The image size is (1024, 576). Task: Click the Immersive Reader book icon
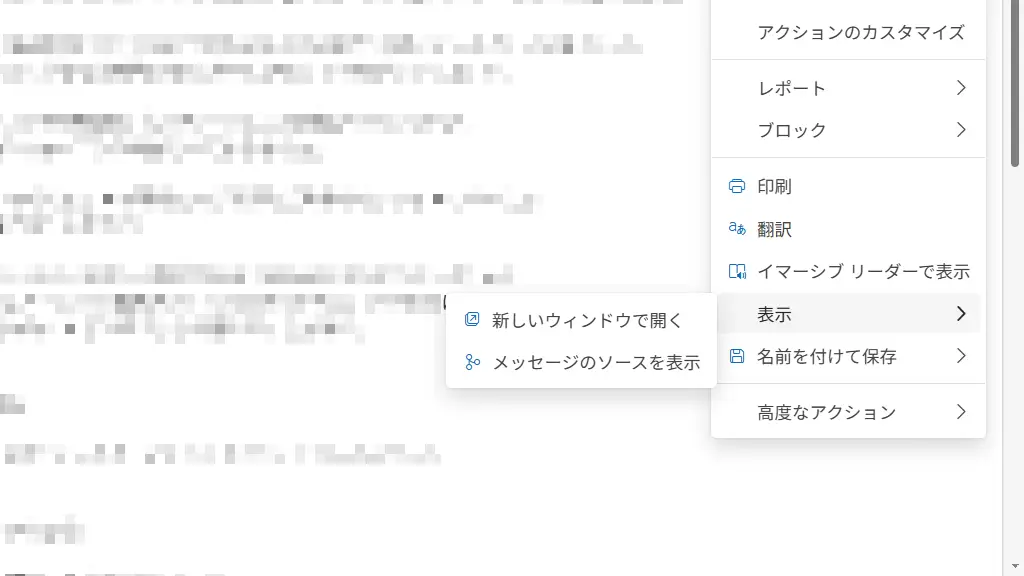737,271
